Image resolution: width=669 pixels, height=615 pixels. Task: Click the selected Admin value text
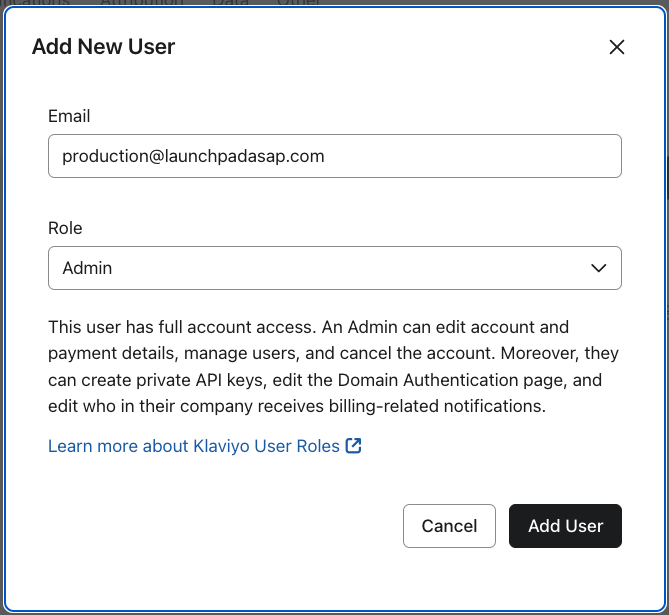click(x=87, y=268)
